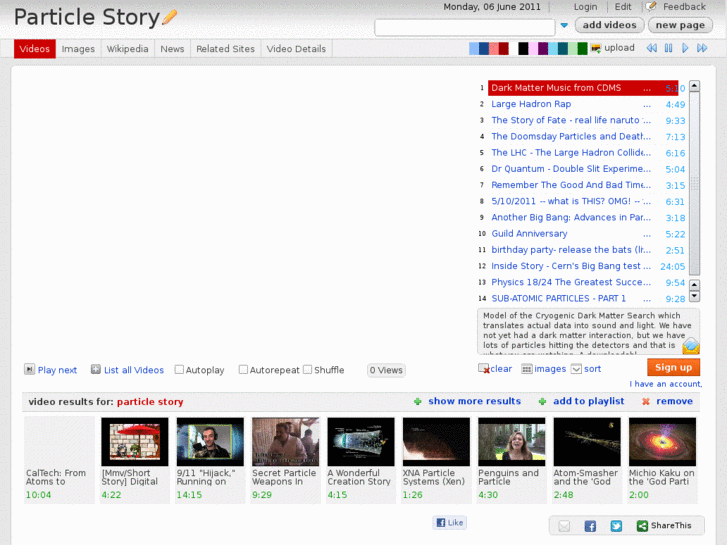This screenshot has width=727, height=545.
Task: Click the green plus next to add to playlist
Action: click(542, 402)
